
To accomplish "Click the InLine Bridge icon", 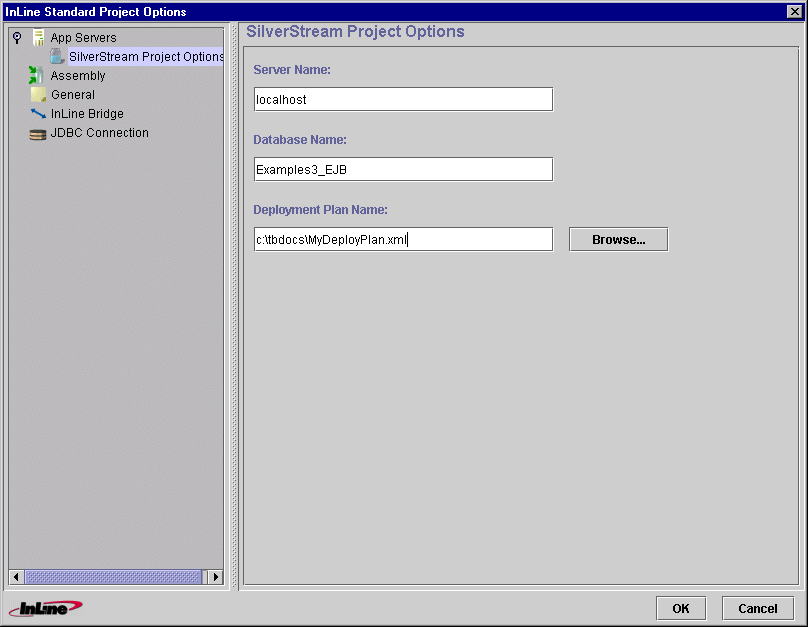I will [38, 113].
